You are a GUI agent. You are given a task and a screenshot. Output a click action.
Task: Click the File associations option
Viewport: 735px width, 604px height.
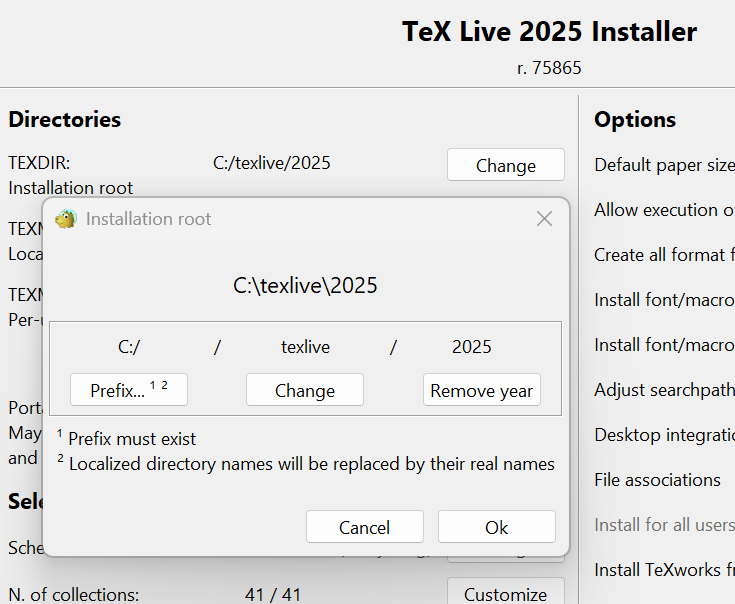point(657,480)
